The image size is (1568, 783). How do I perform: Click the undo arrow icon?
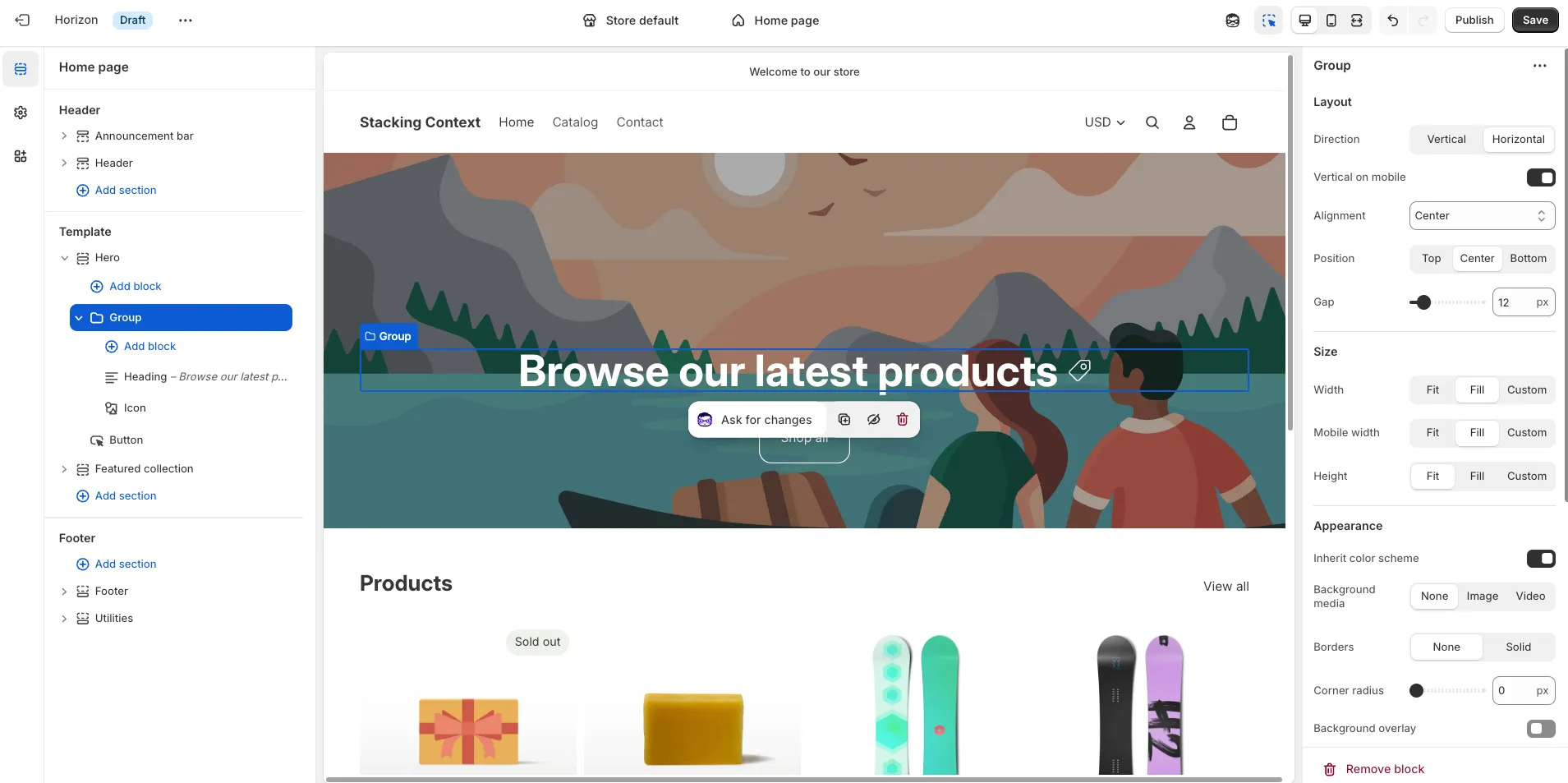click(x=1393, y=21)
